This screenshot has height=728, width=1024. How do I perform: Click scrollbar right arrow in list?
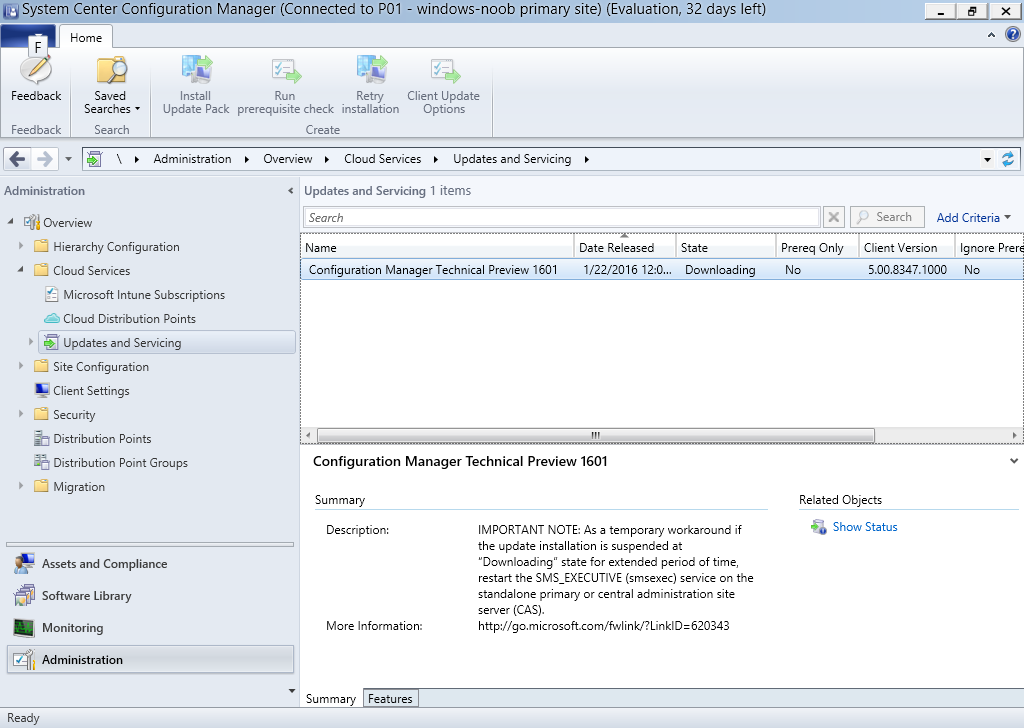[1014, 435]
